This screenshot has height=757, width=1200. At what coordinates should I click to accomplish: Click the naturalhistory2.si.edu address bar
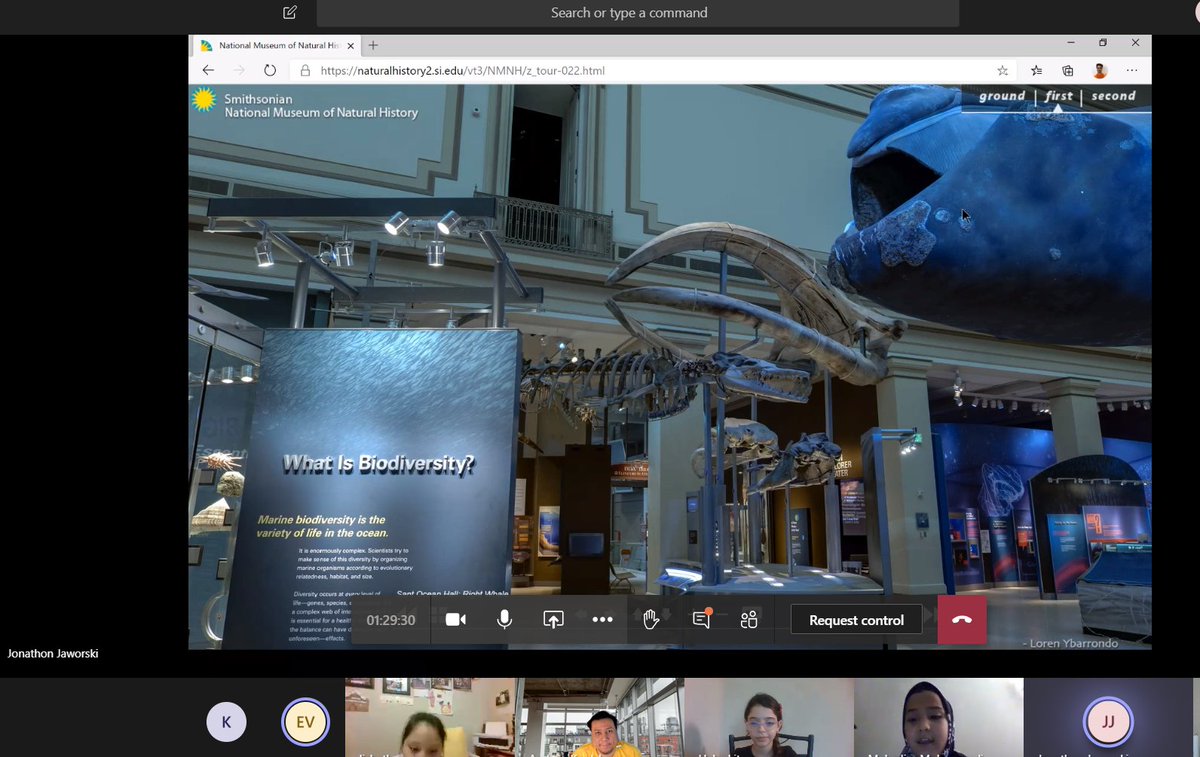(654, 71)
